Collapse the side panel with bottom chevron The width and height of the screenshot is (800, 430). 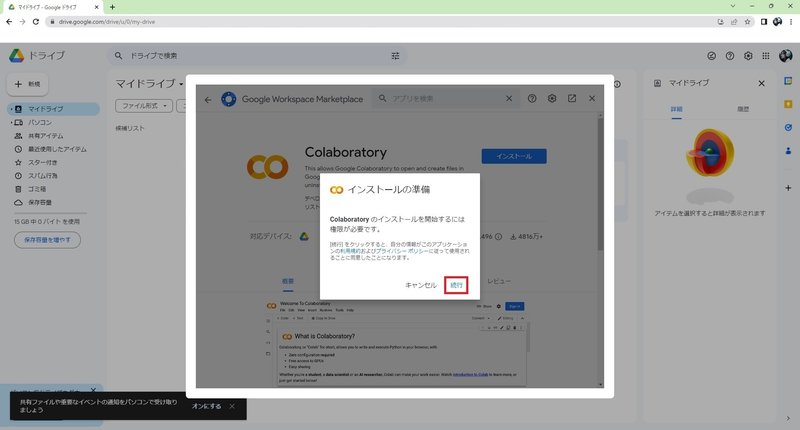(x=788, y=418)
